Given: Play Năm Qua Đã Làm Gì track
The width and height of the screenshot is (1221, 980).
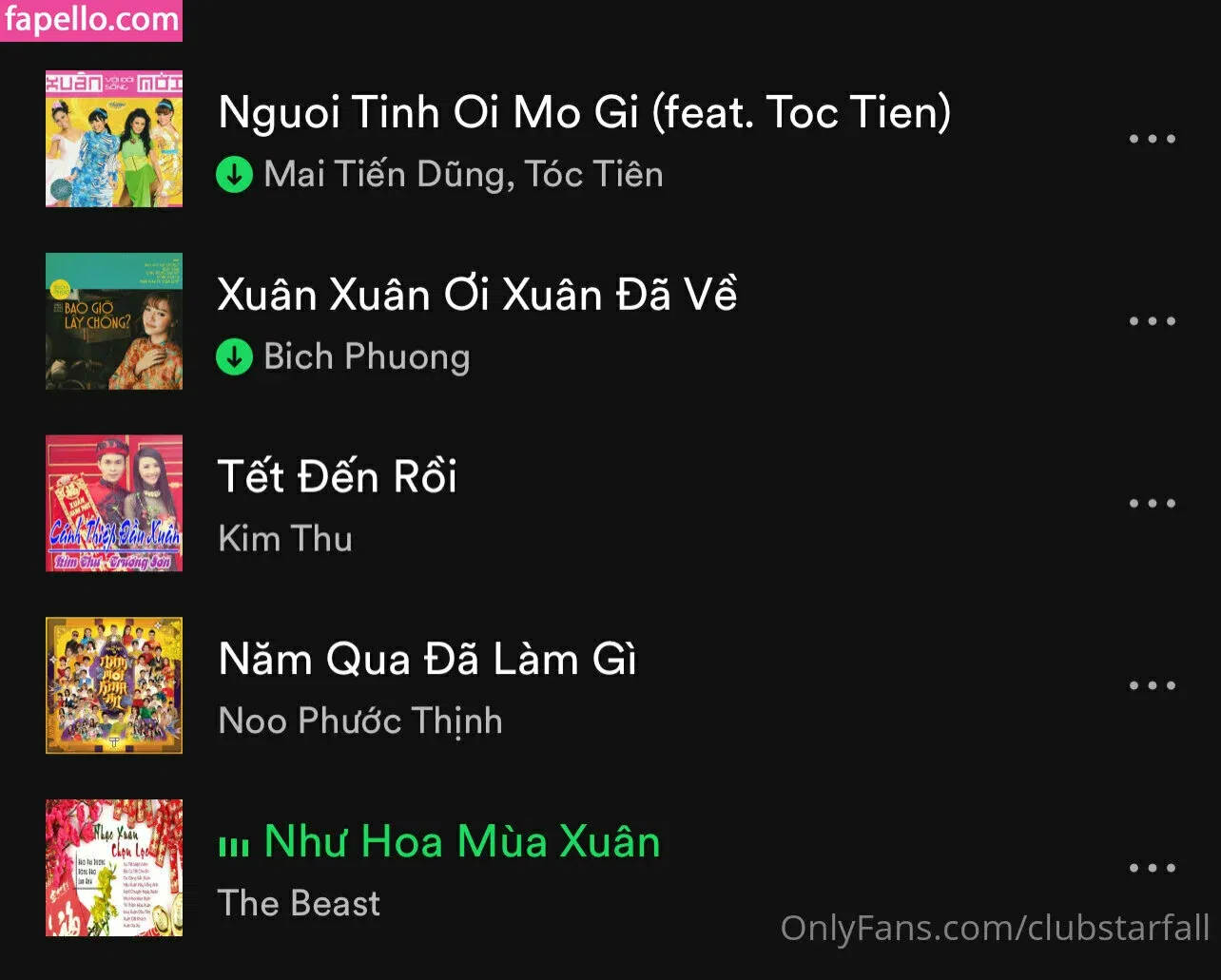Looking at the screenshot, I should [427, 659].
